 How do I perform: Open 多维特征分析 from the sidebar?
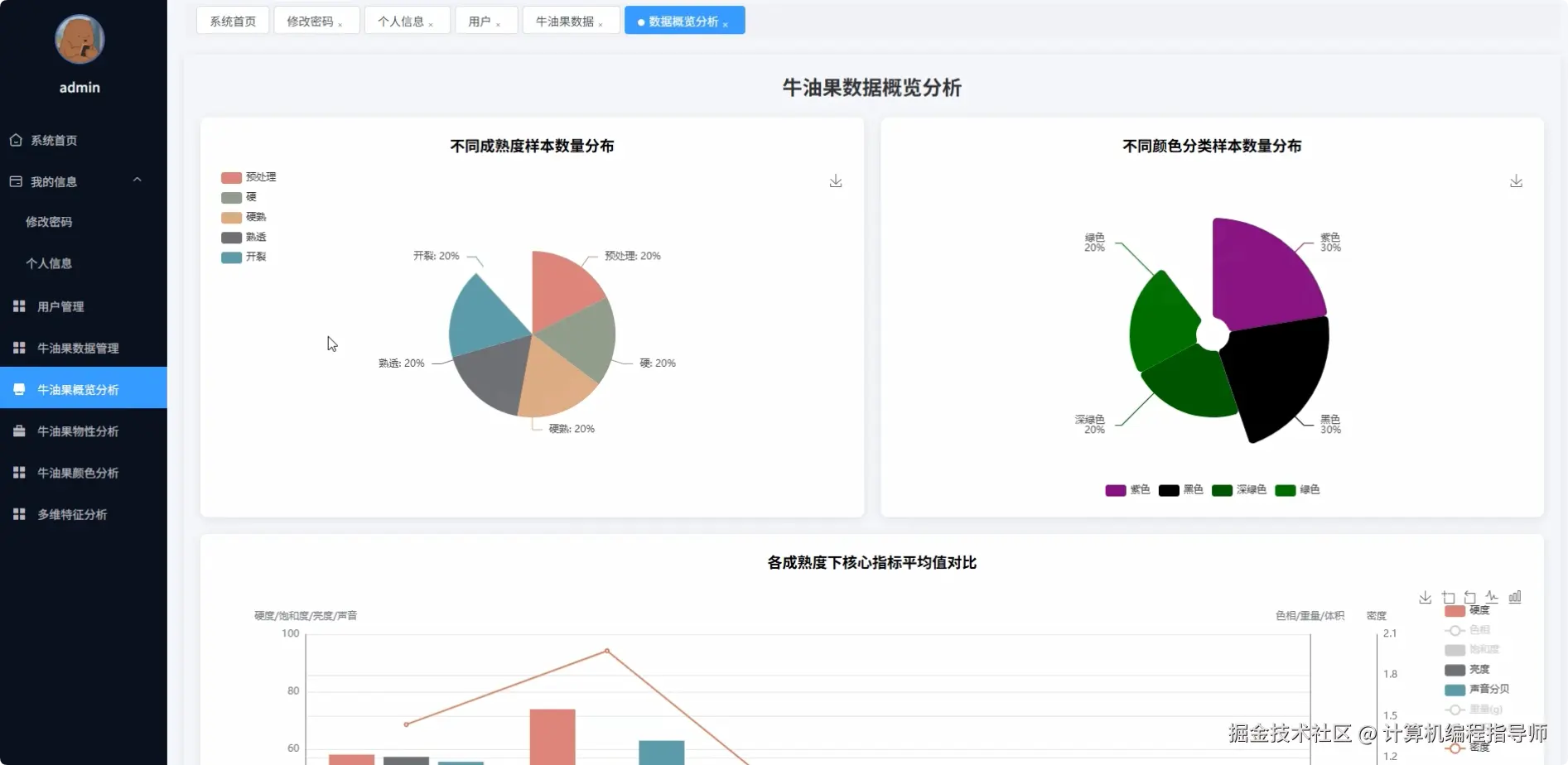coord(84,514)
